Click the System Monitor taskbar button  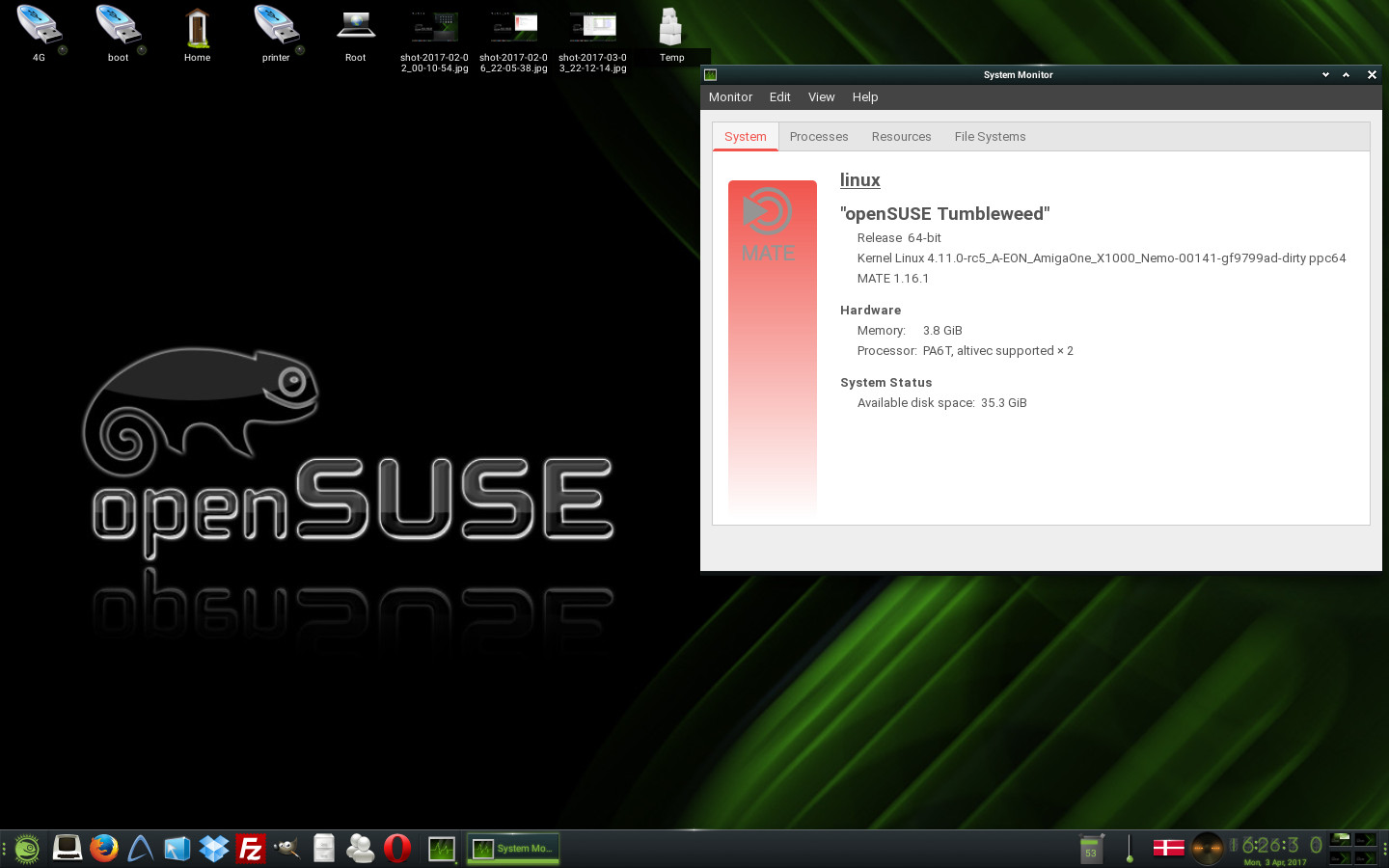(513, 848)
